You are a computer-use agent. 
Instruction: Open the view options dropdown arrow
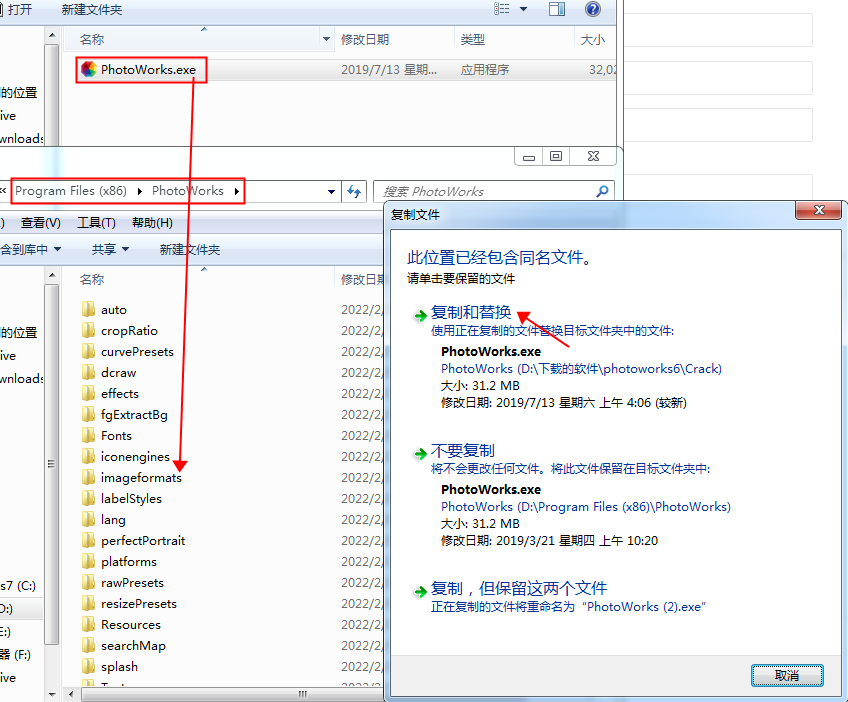(524, 9)
